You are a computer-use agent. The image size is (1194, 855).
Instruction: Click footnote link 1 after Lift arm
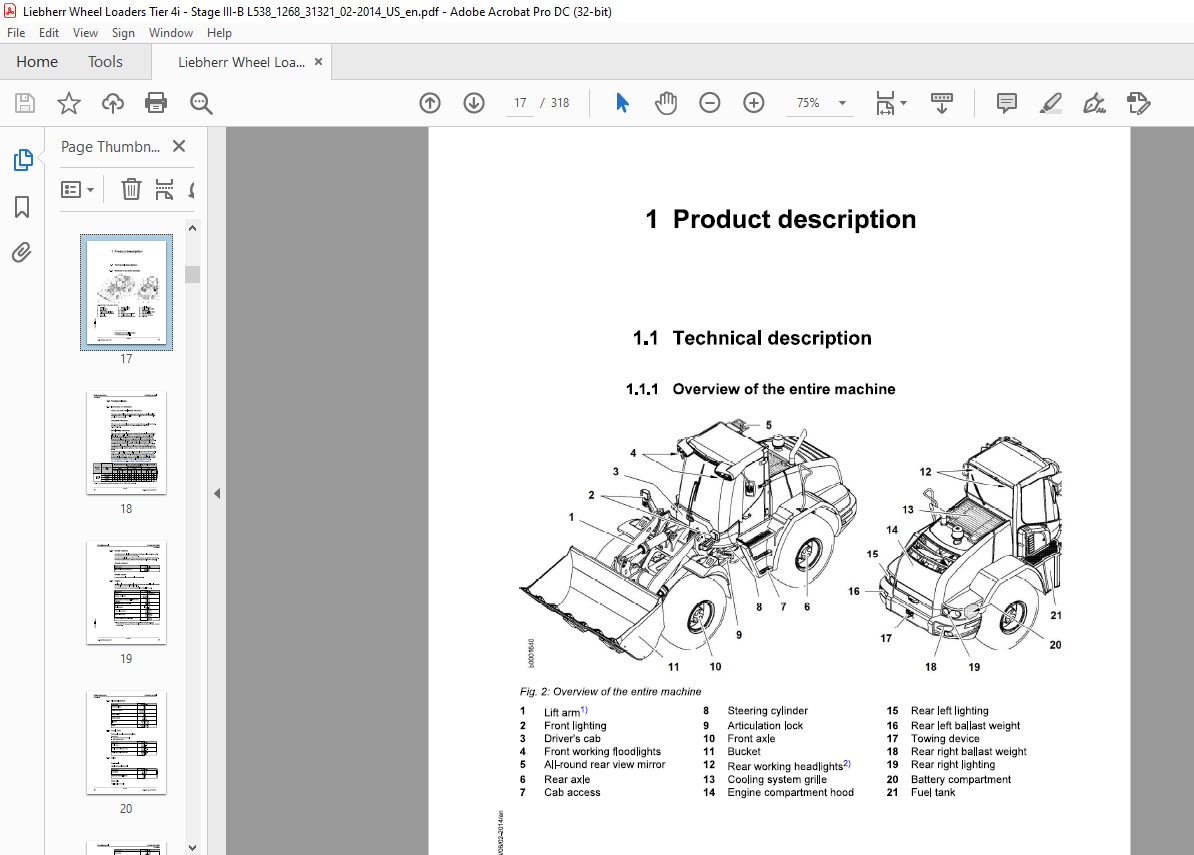[584, 710]
